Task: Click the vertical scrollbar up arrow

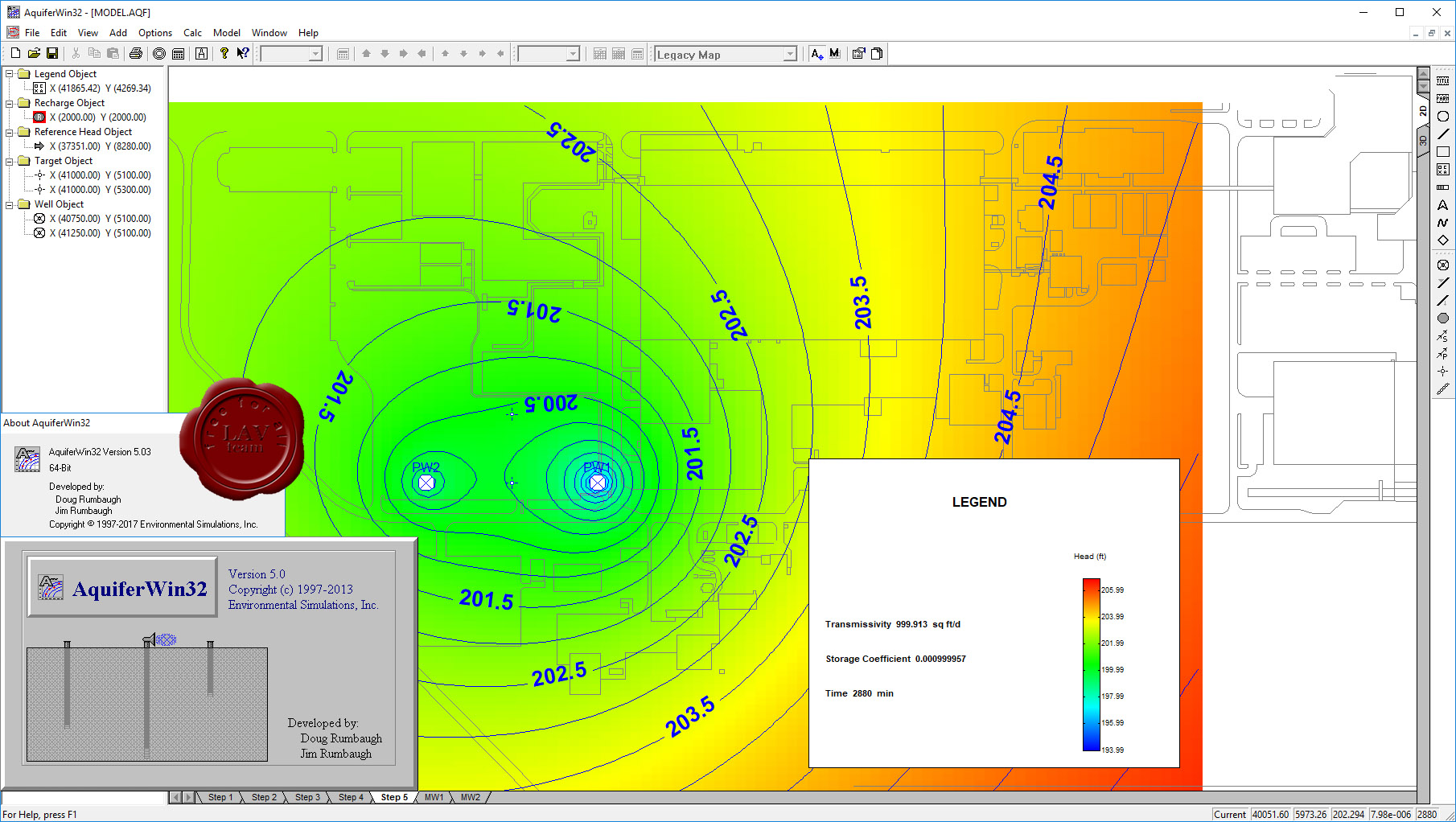Action: click(1423, 73)
